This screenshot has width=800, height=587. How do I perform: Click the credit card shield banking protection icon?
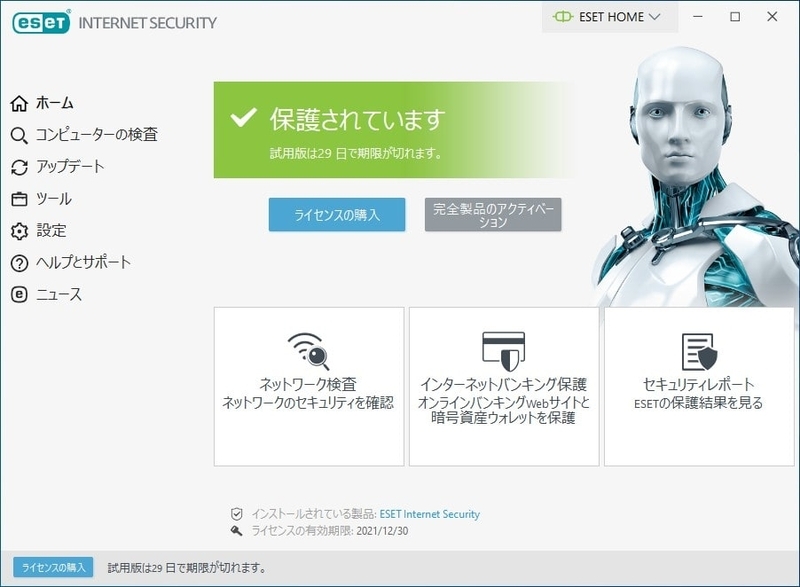504,351
